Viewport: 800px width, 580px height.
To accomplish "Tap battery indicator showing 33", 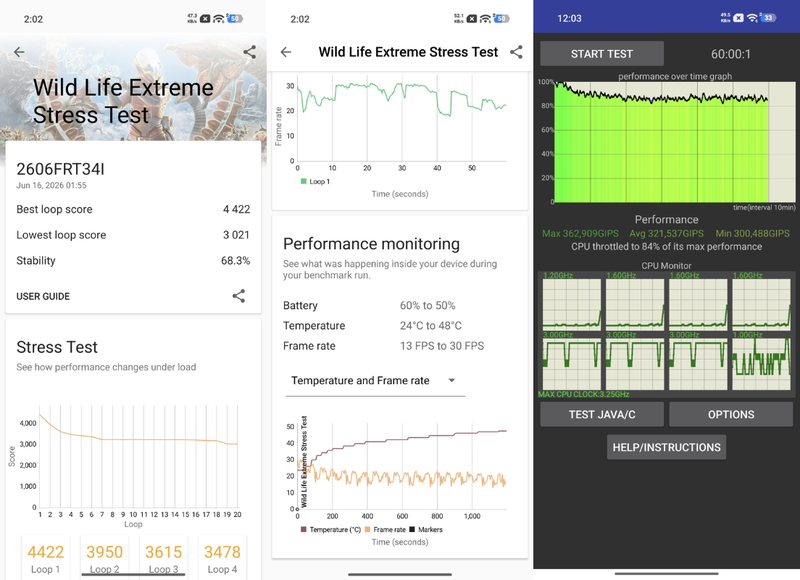I will click(x=768, y=18).
